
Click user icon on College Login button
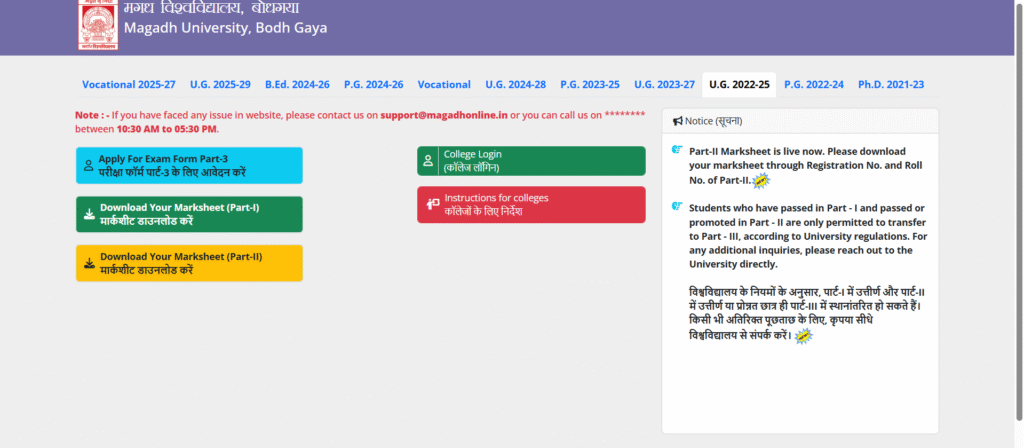point(428,161)
